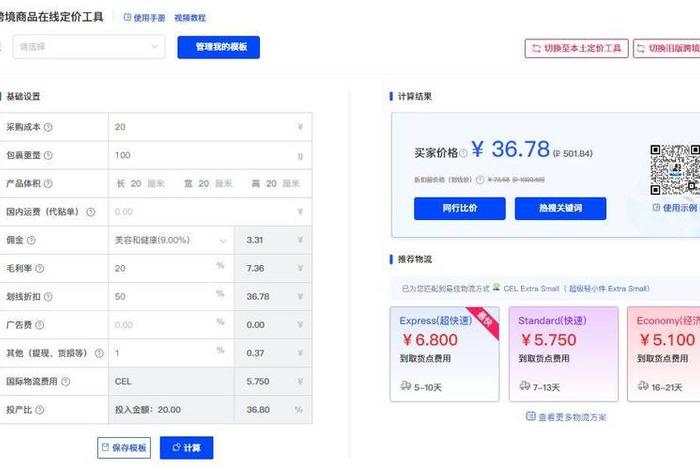The height and width of the screenshot is (470, 700).
Task: Click help icon next to 采购成本
Action: point(48,127)
